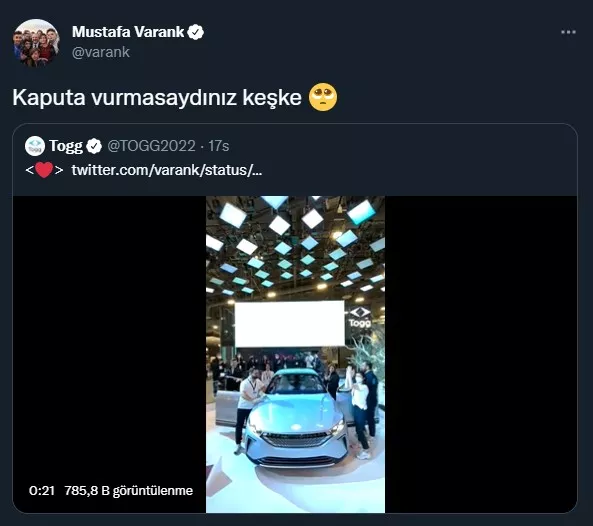Click the white screen in the video
This screenshot has width=593, height=526.
point(290,324)
